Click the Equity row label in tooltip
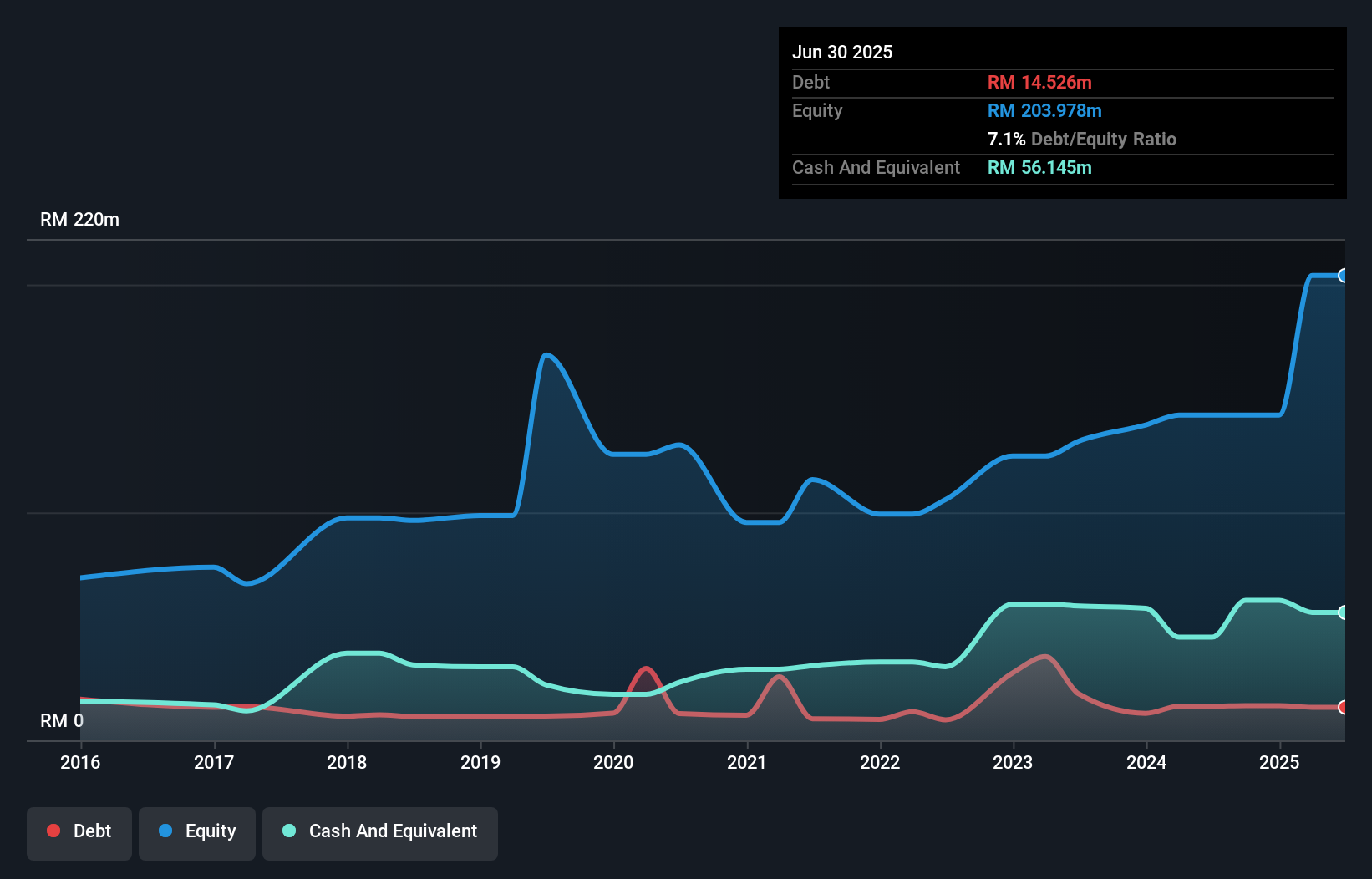Image resolution: width=1372 pixels, height=879 pixels. (x=817, y=110)
